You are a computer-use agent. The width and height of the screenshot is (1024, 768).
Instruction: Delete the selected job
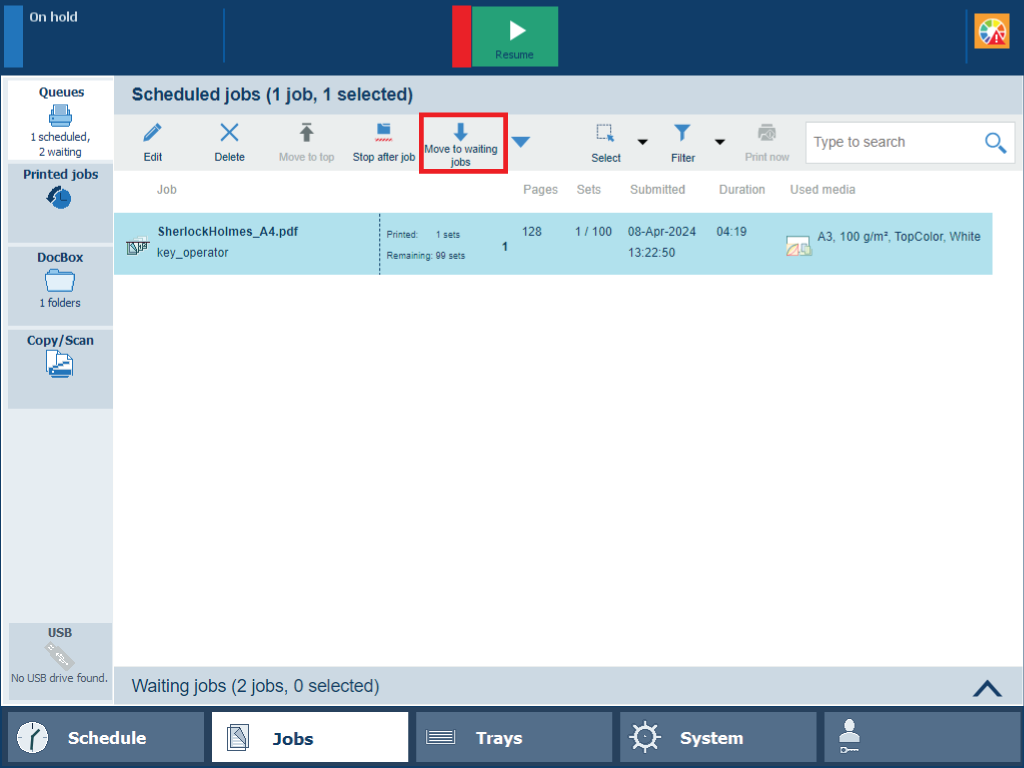[x=229, y=133]
